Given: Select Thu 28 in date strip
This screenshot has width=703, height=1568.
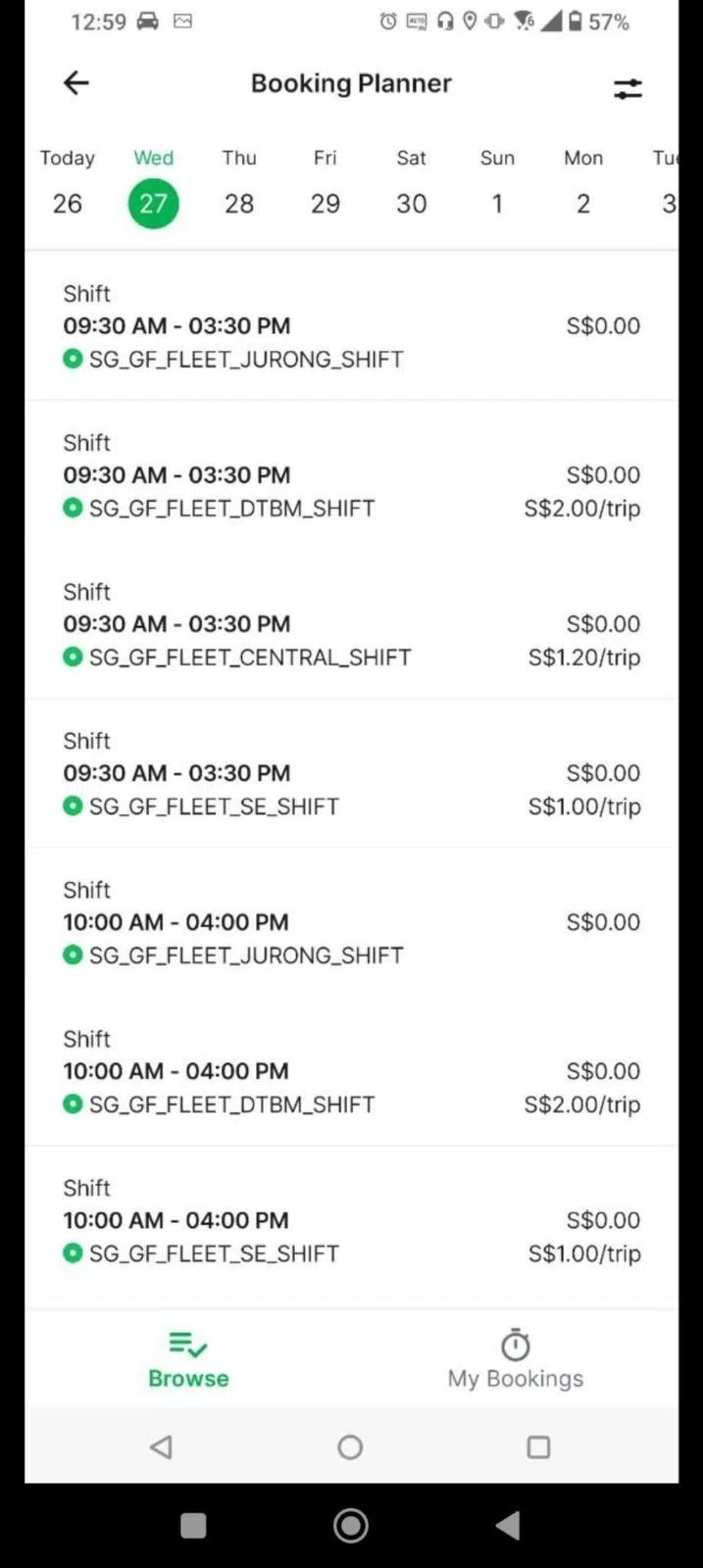Looking at the screenshot, I should click(x=239, y=184).
